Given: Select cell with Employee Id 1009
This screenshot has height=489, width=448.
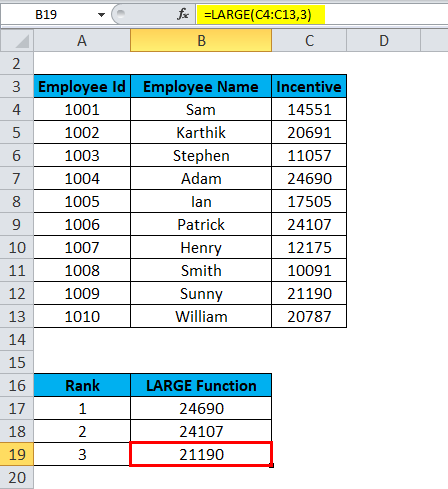Looking at the screenshot, I should click(x=82, y=293).
